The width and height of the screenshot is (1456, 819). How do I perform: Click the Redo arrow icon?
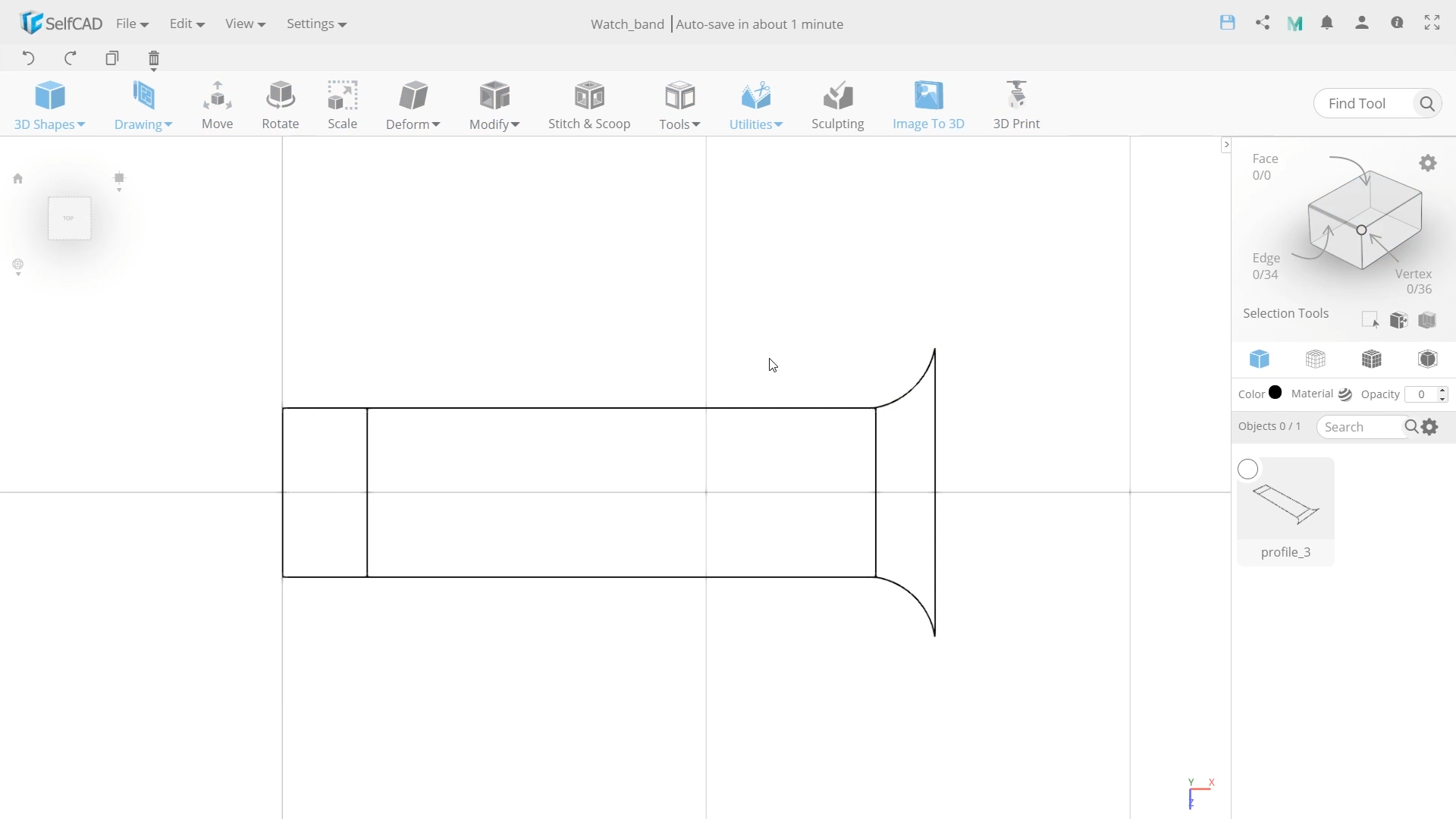point(71,58)
